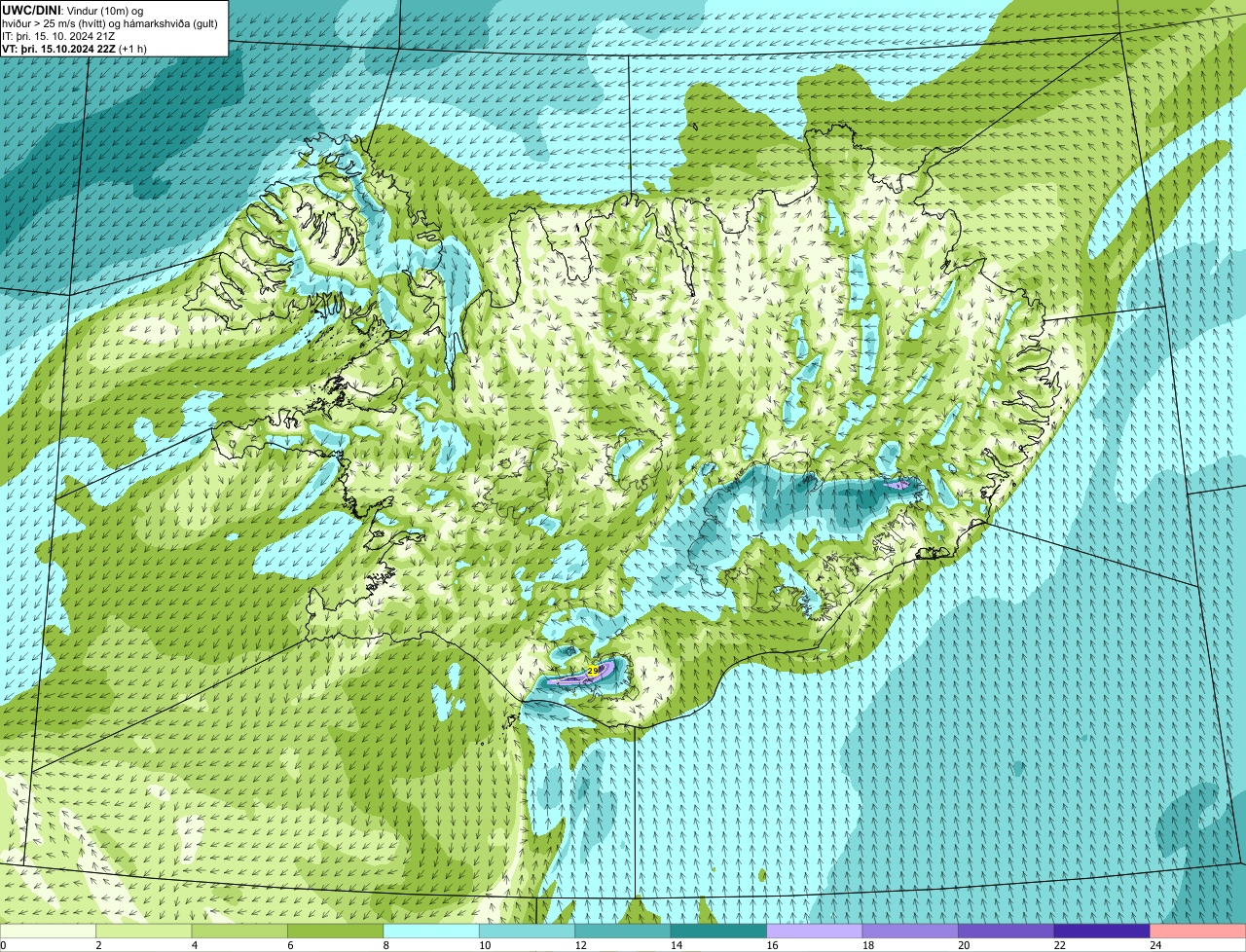Click the title line 'UWC/DINI: Vindur (10m) og'
This screenshot has width=1246, height=952.
click(73, 10)
